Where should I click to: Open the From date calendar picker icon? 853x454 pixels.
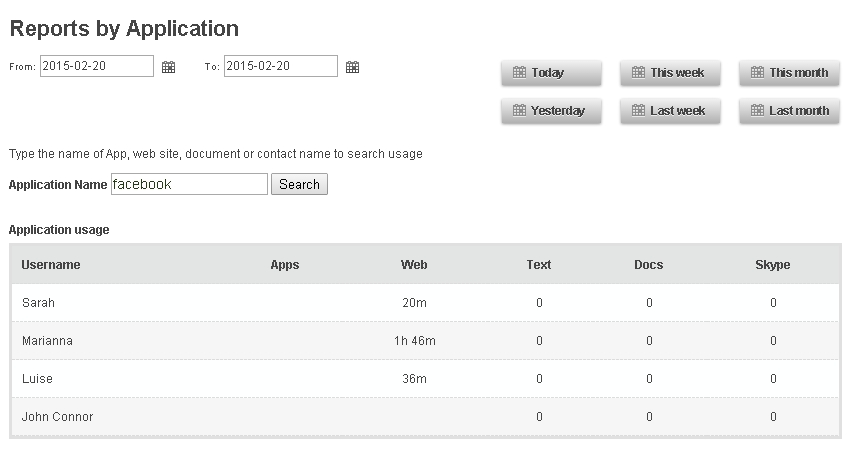click(x=169, y=67)
